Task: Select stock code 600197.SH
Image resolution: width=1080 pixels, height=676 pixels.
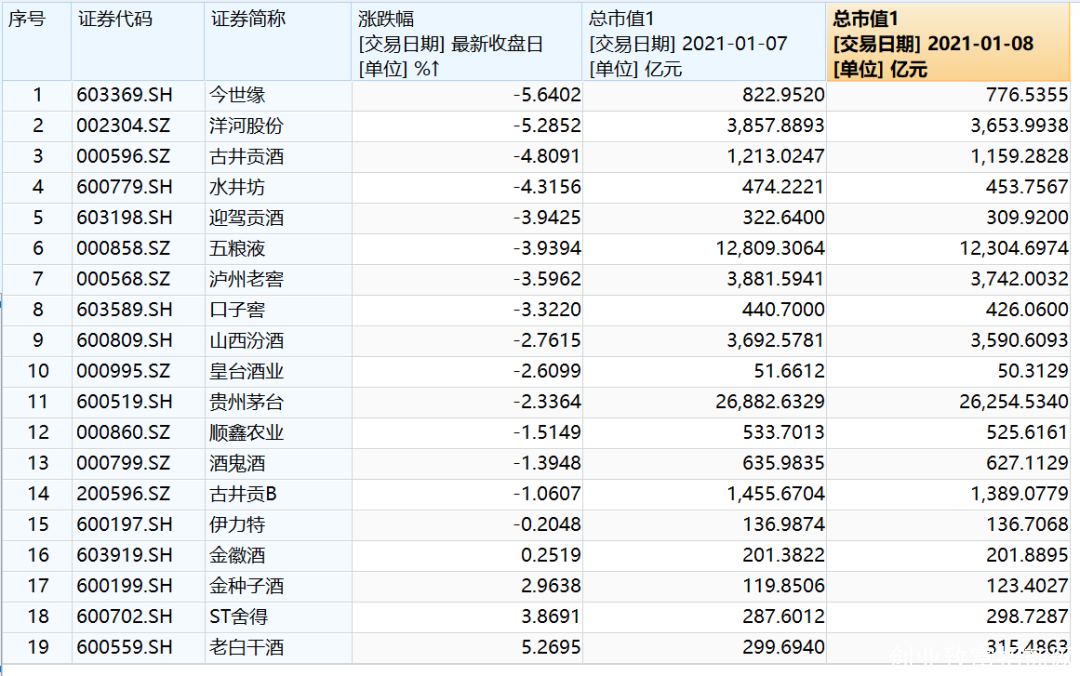Action: click(125, 524)
